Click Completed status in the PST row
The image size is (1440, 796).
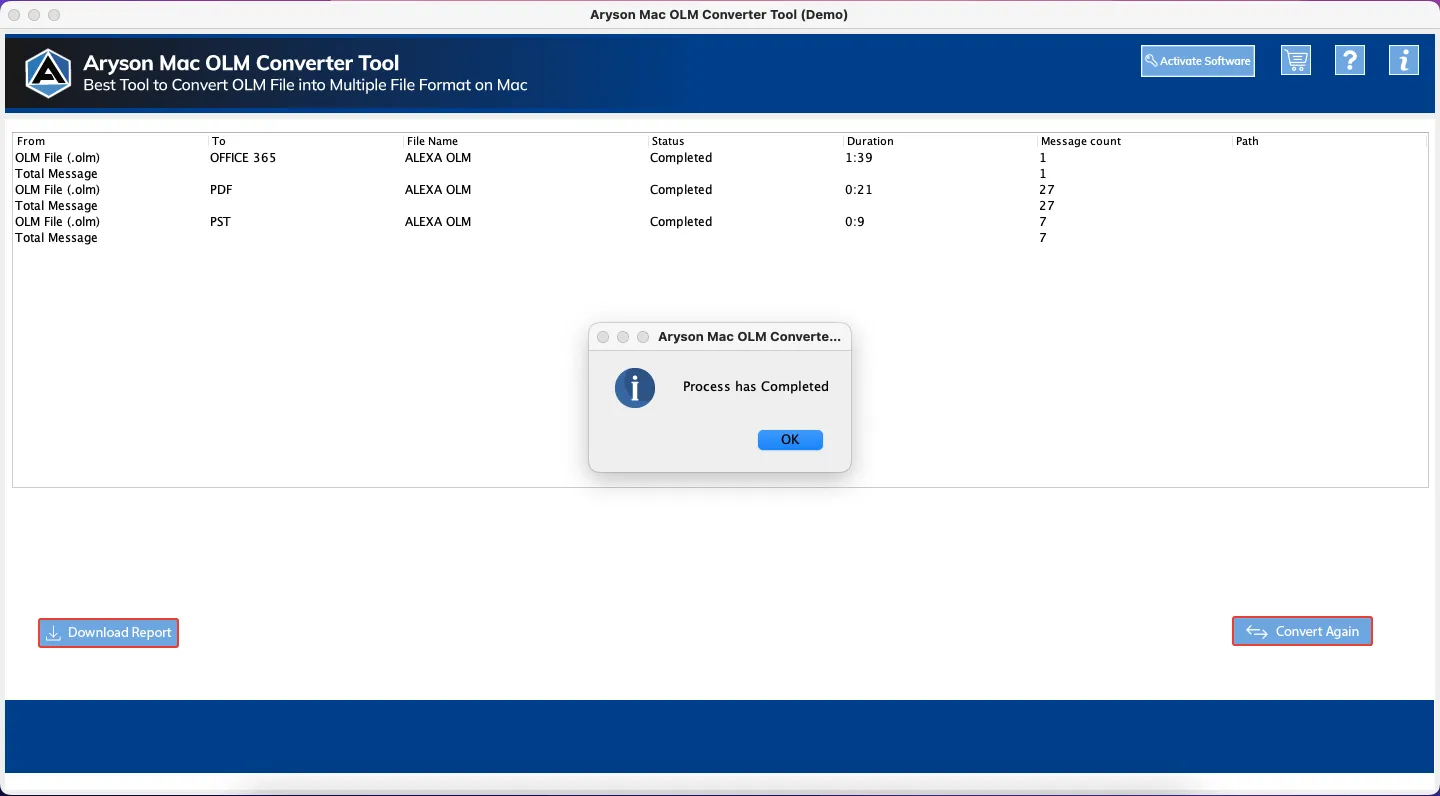pyautogui.click(x=681, y=222)
